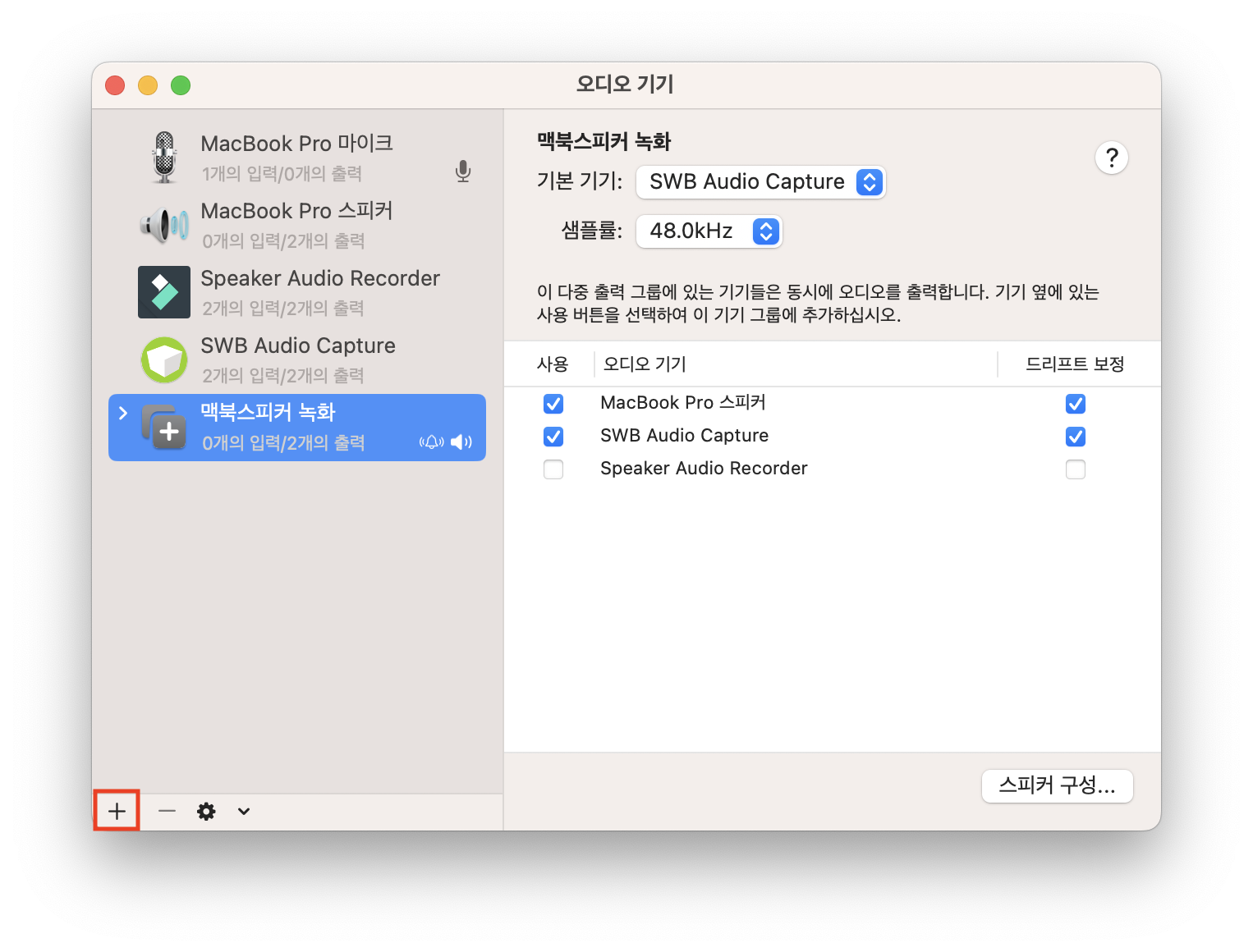
Task: Click the multi-output device icon for 맥북스피커 녹화
Action: click(x=164, y=427)
